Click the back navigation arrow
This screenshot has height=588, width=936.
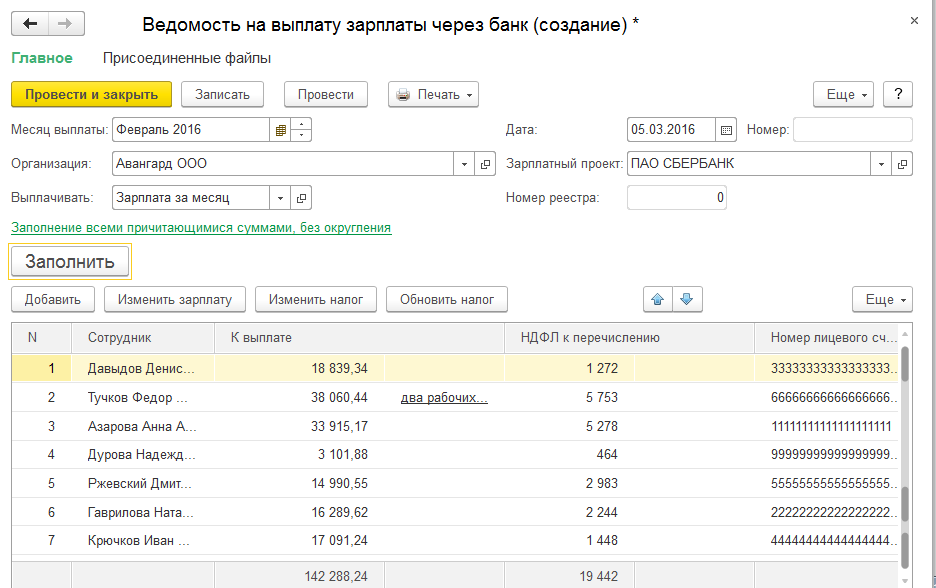[30, 24]
